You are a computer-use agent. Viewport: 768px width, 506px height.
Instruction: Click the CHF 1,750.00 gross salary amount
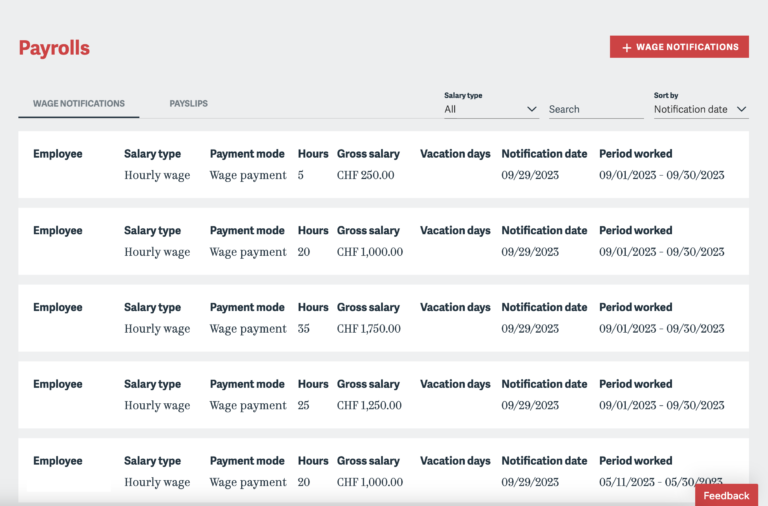[369, 329]
